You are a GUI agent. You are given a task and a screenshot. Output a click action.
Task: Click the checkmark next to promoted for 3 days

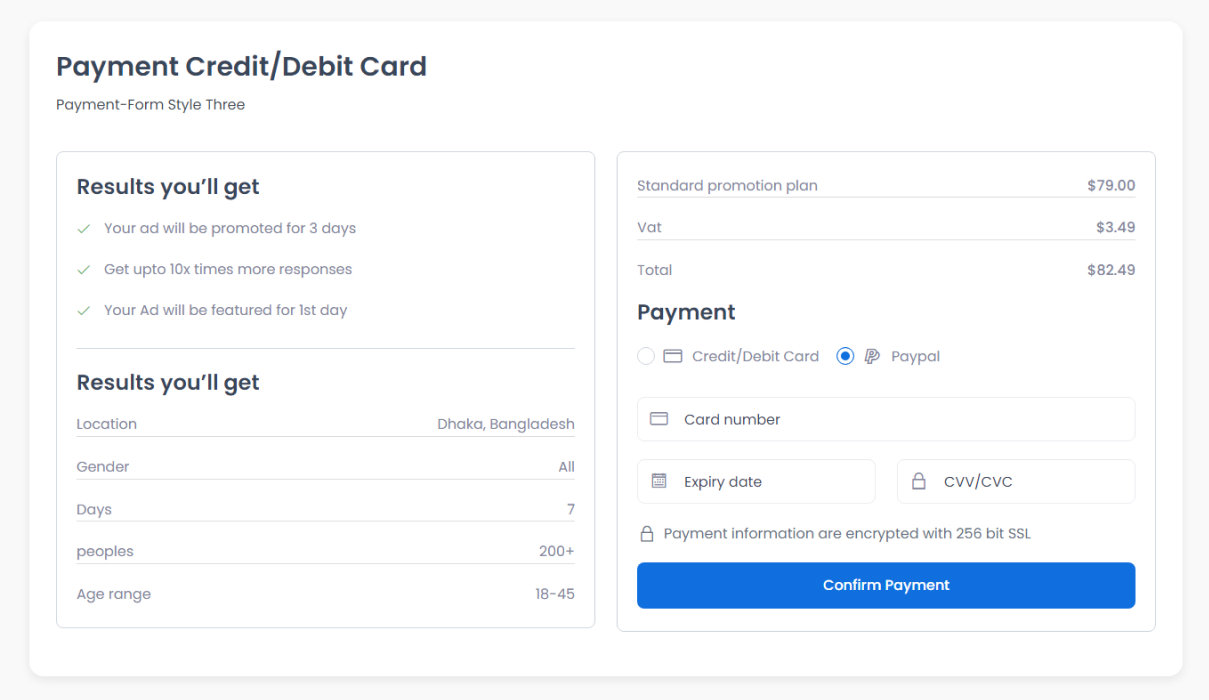[x=84, y=229]
